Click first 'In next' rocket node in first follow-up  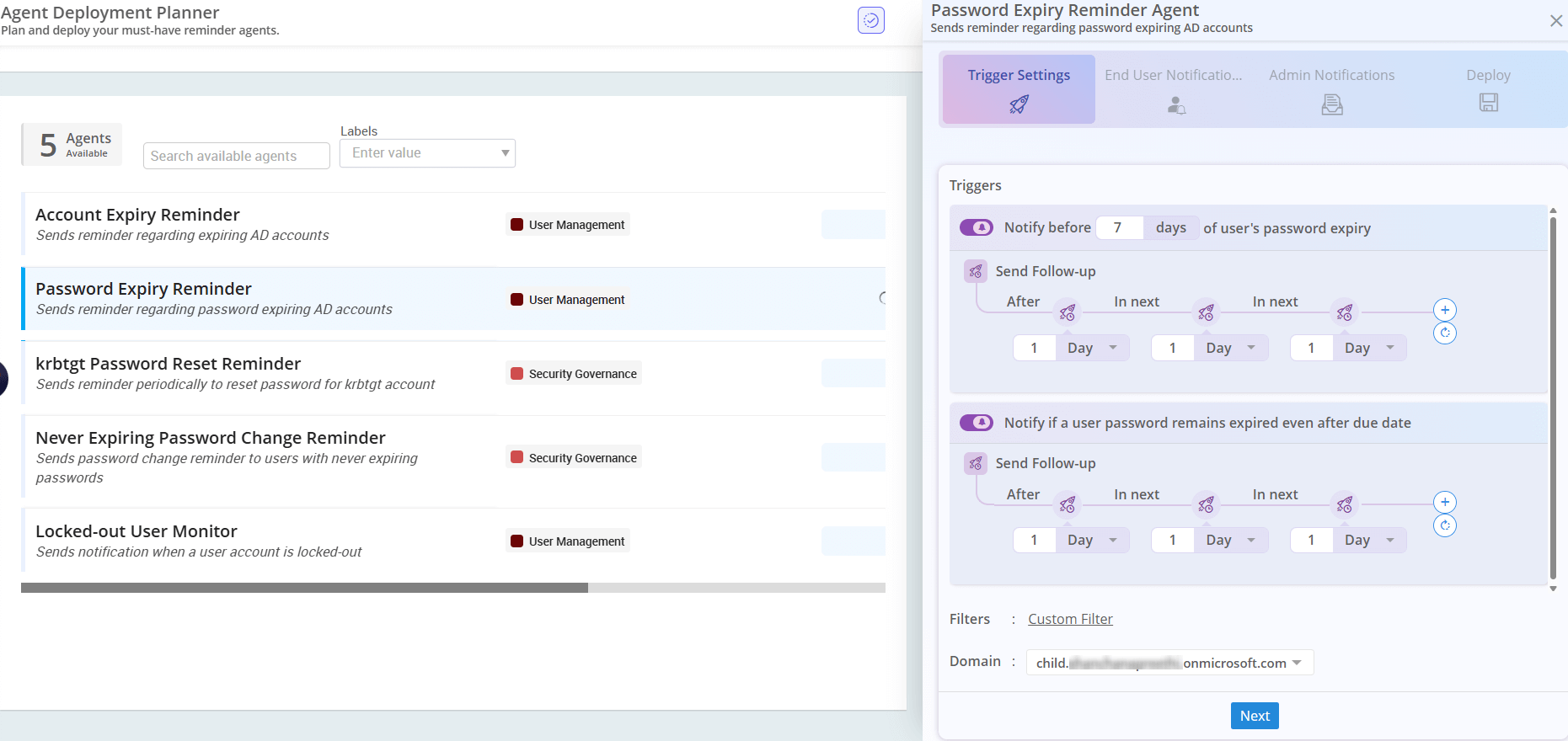click(1206, 312)
